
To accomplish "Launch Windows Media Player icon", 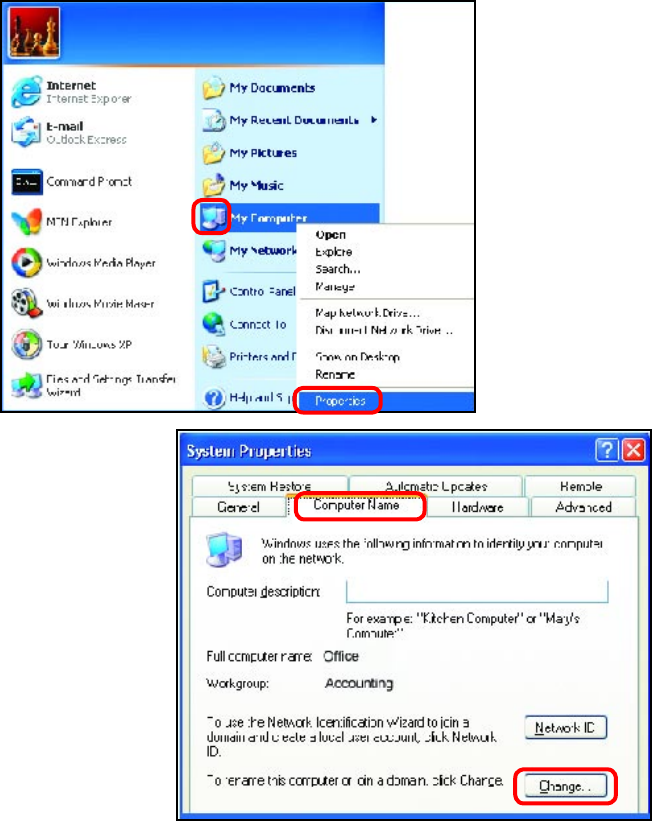I will click(x=26, y=262).
